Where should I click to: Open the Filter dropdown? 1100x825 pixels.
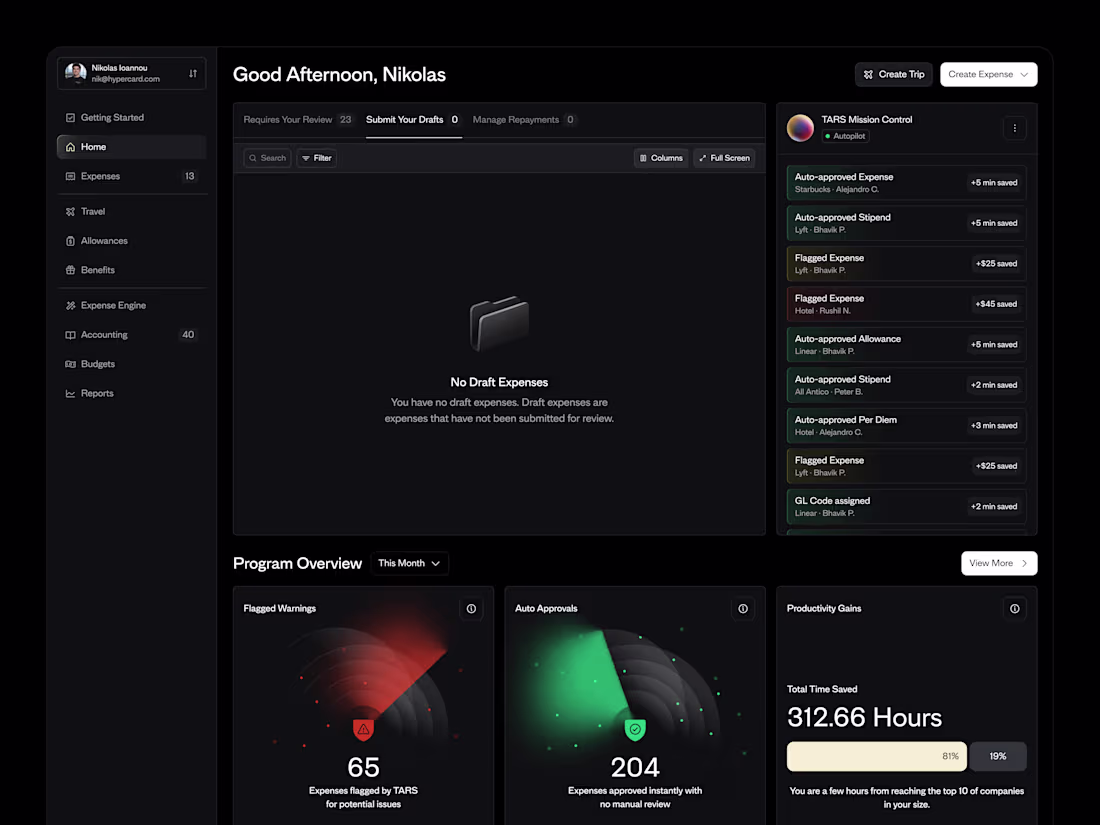[x=316, y=158]
